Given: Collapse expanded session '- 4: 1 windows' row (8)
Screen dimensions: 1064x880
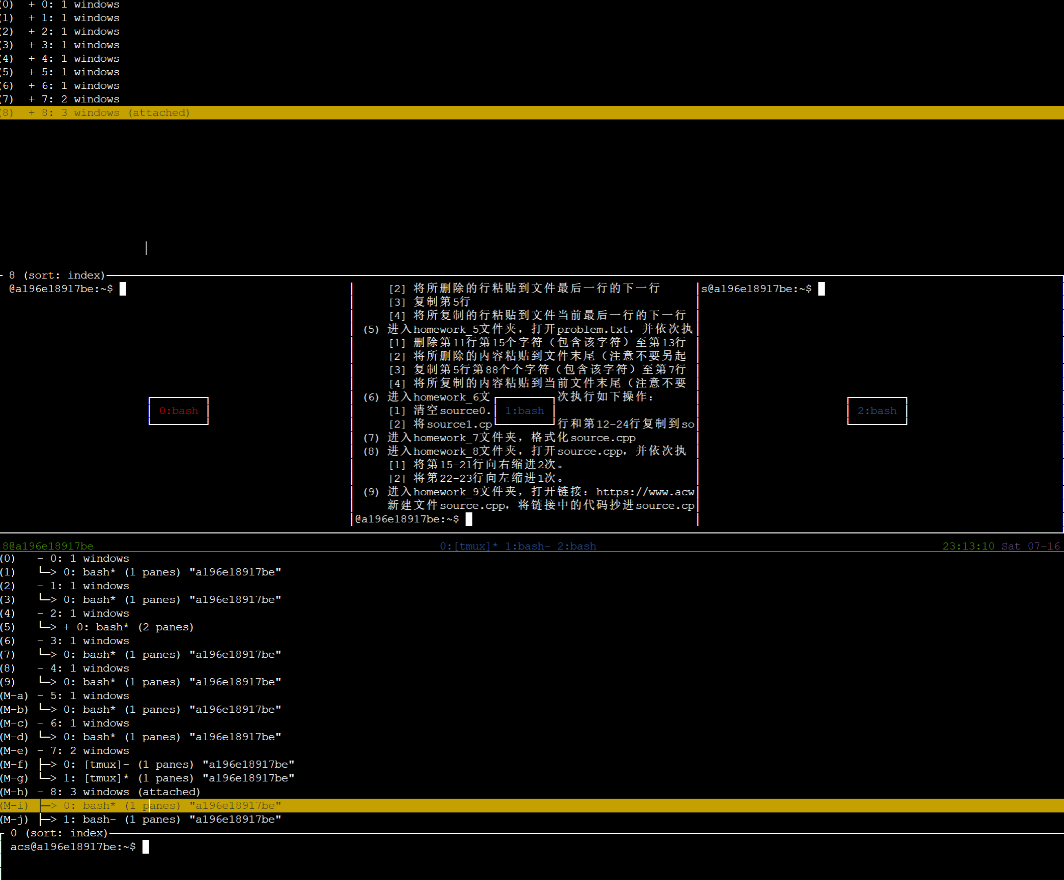Looking at the screenshot, I should pyautogui.click(x=41, y=668).
